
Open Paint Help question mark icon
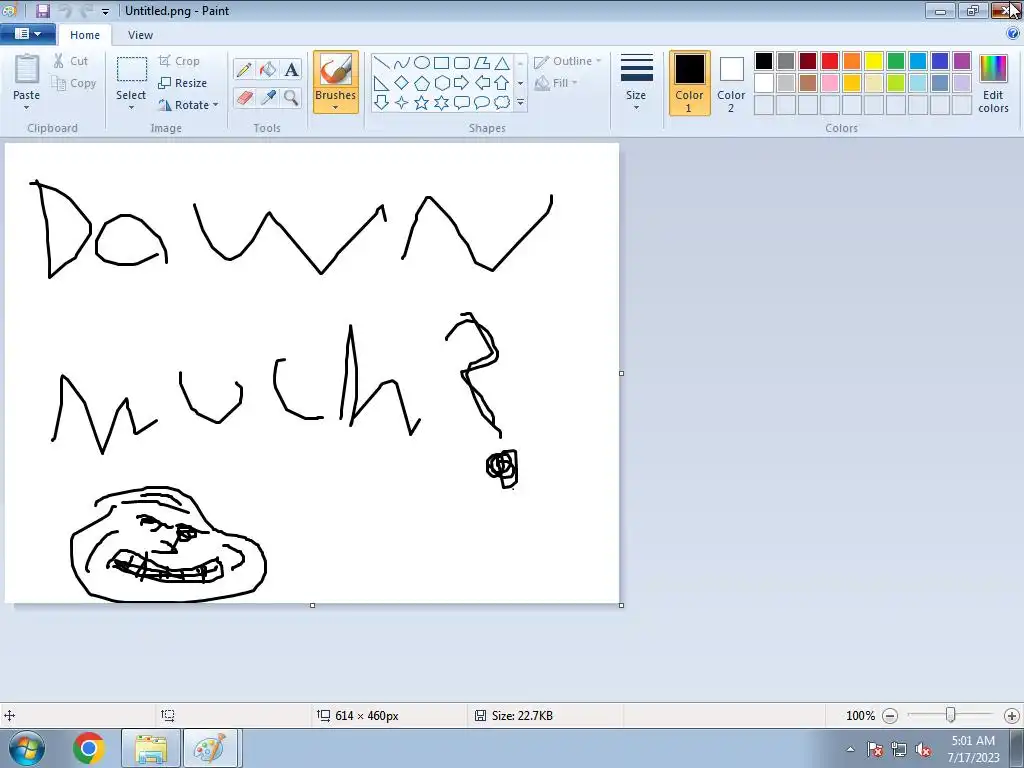(1013, 33)
